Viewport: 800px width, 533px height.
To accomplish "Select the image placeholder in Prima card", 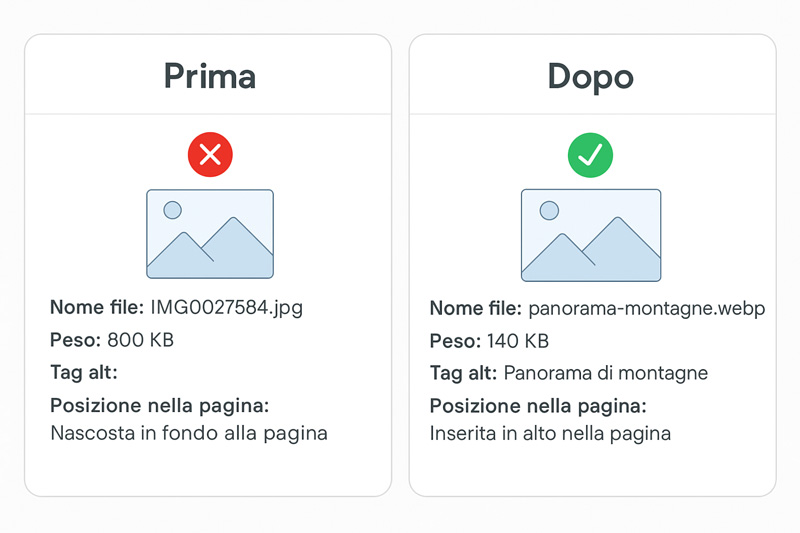I will point(210,234).
